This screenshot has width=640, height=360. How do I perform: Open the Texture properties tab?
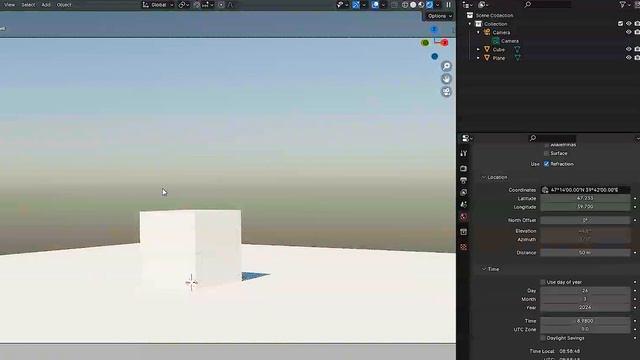click(463, 247)
